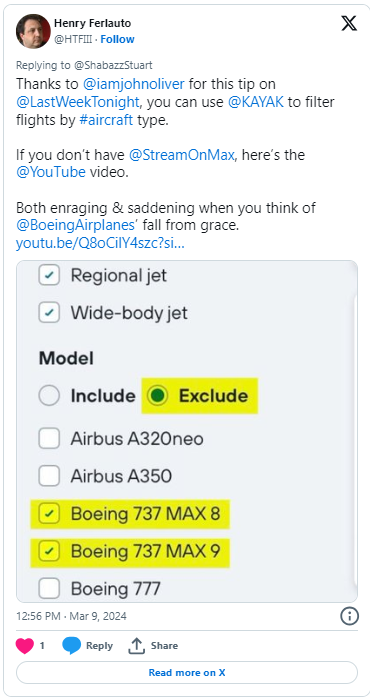
Task: Click the X logo icon
Action: pyautogui.click(x=349, y=24)
